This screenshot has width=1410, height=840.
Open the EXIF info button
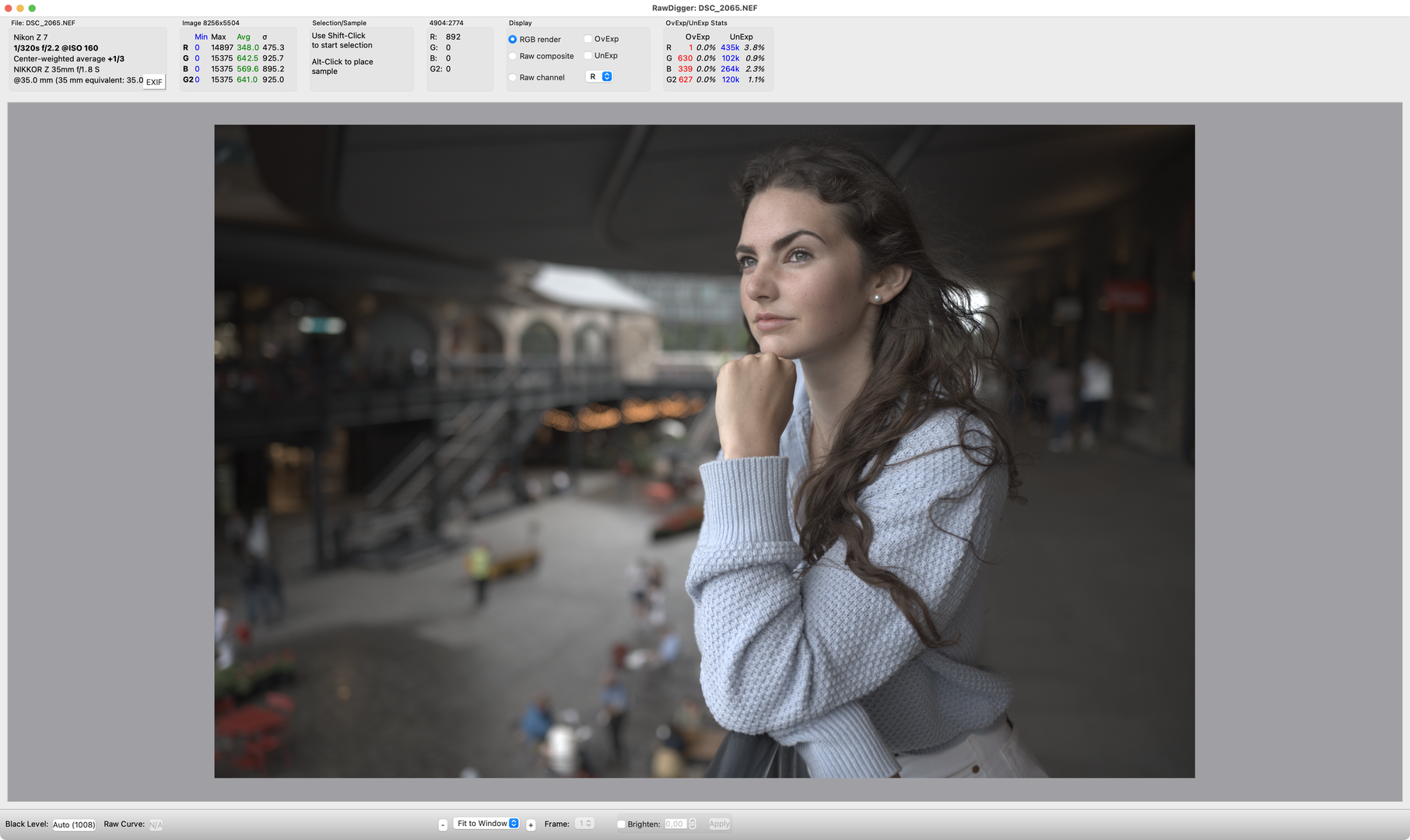[154, 82]
